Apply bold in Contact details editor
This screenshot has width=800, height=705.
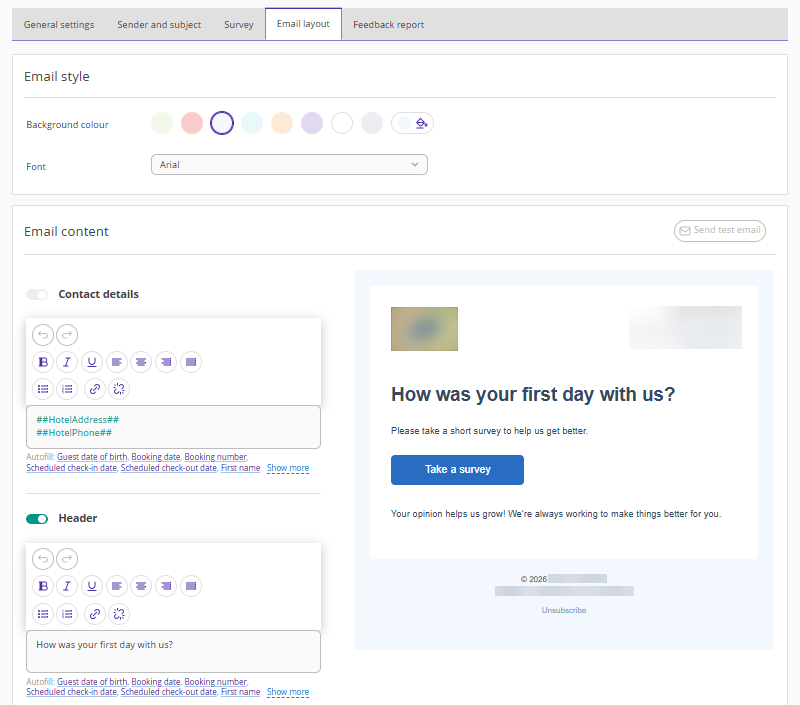(43, 362)
